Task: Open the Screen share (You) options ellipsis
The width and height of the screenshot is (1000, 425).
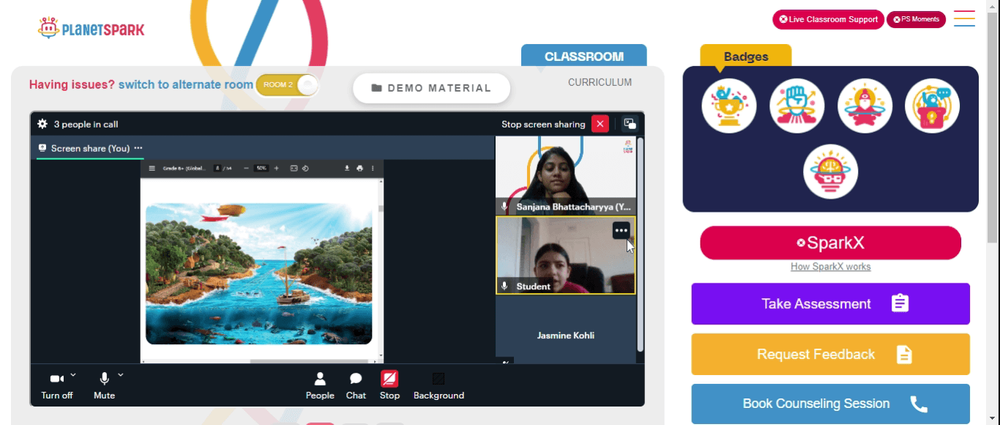Action: [138, 148]
